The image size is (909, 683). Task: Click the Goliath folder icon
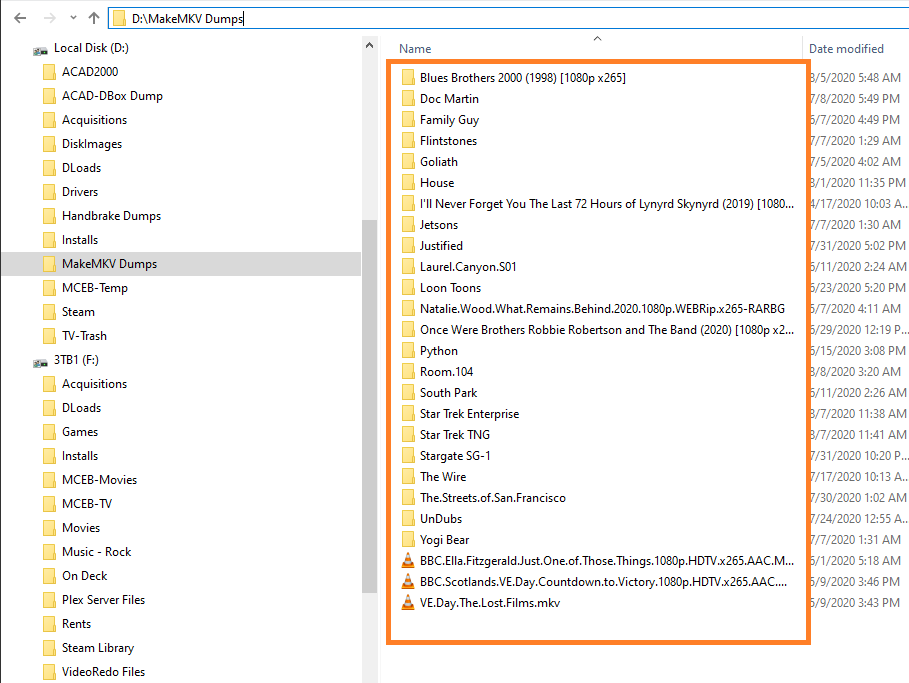408,162
